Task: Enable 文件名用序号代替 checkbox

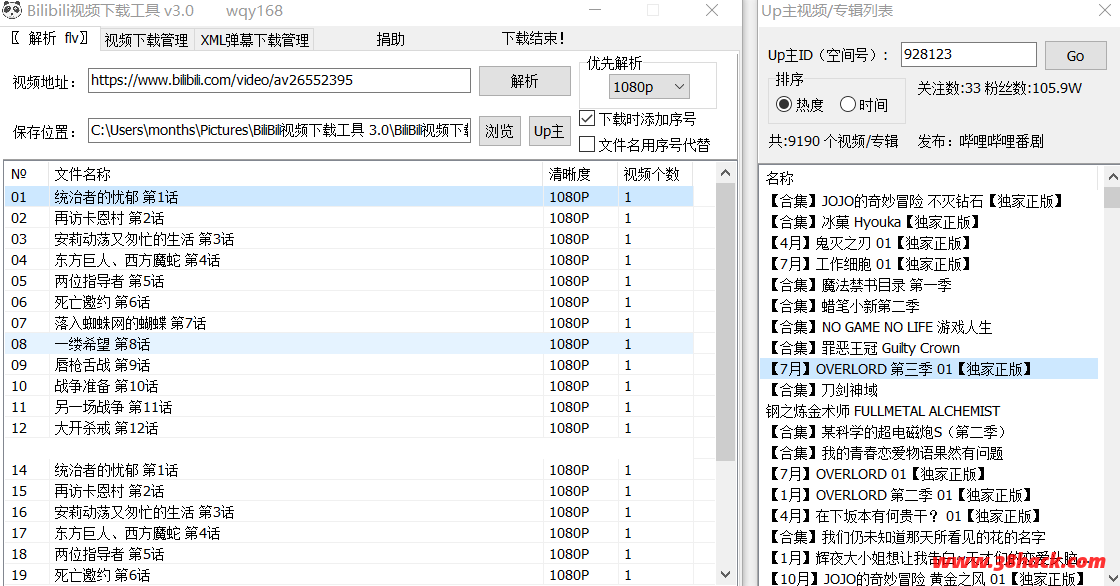Action: [587, 144]
